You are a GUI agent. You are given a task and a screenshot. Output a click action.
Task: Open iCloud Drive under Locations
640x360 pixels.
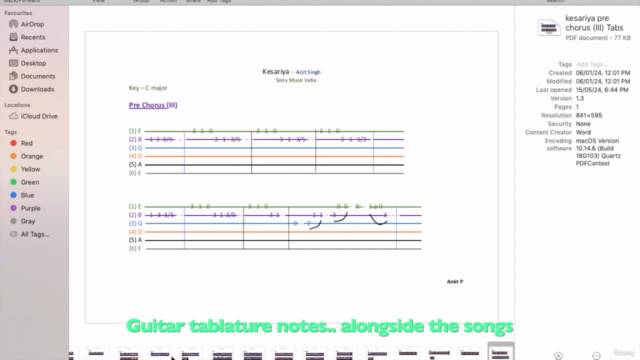[33, 116]
